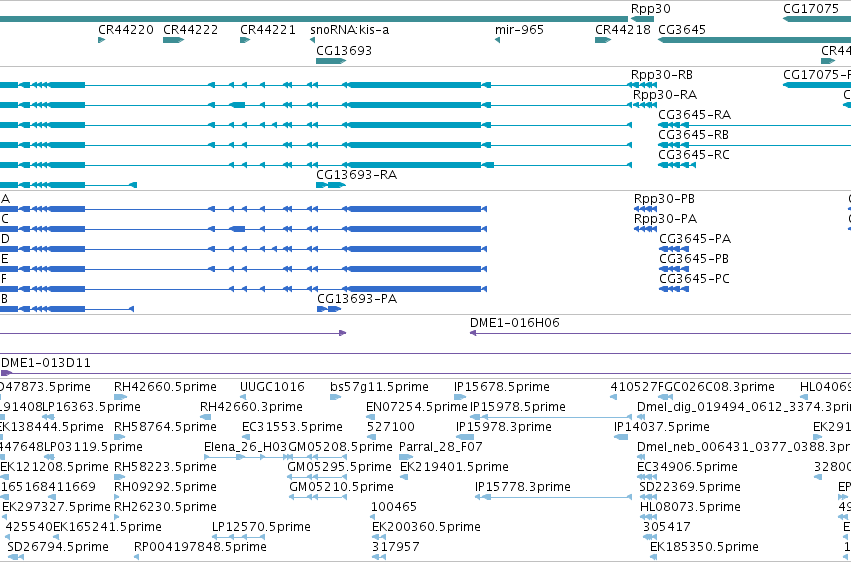Click the CG3645-RB transcript label
851x562 pixels.
pyautogui.click(x=694, y=135)
